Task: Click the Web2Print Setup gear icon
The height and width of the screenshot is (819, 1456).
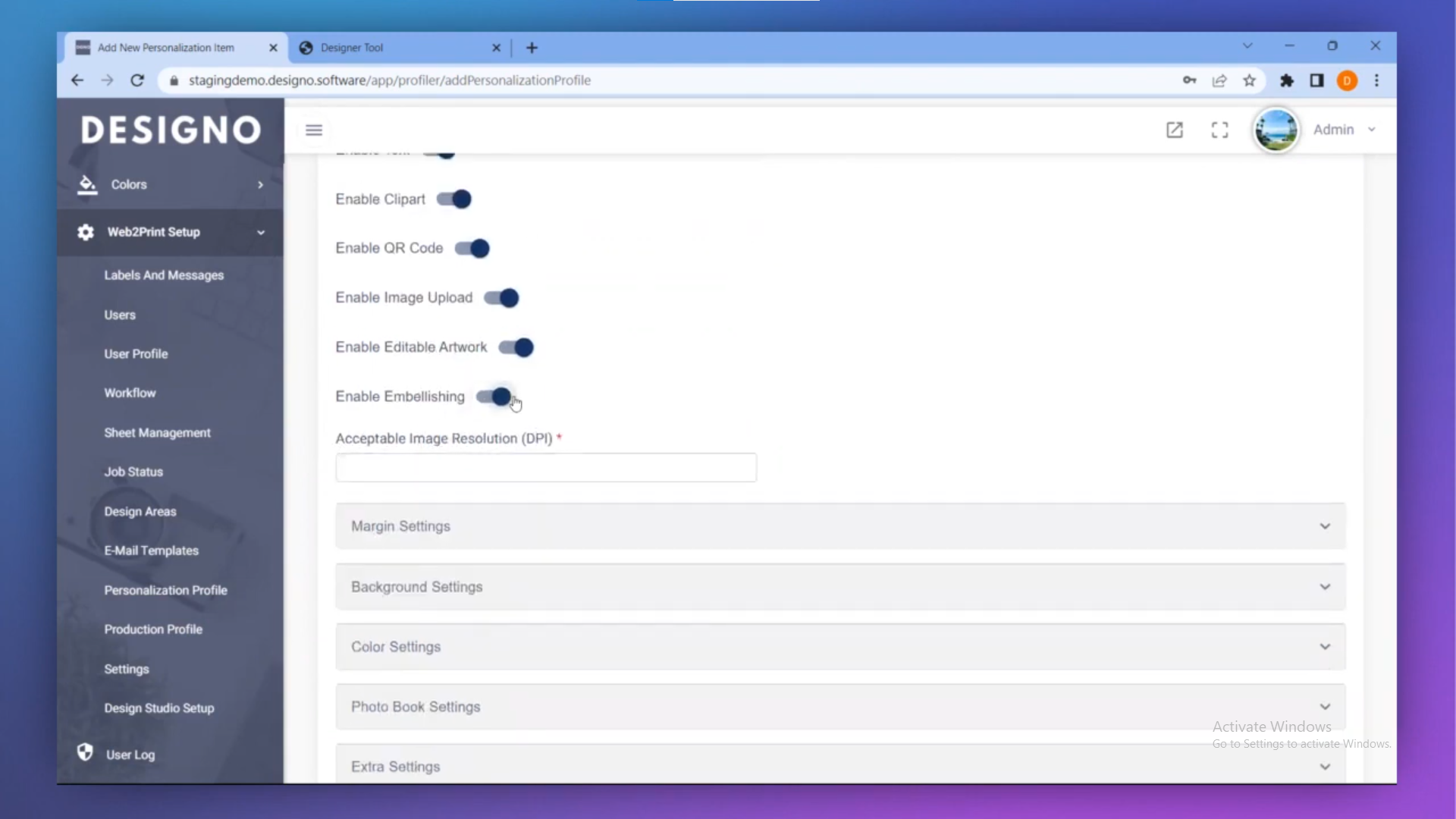Action: [86, 232]
